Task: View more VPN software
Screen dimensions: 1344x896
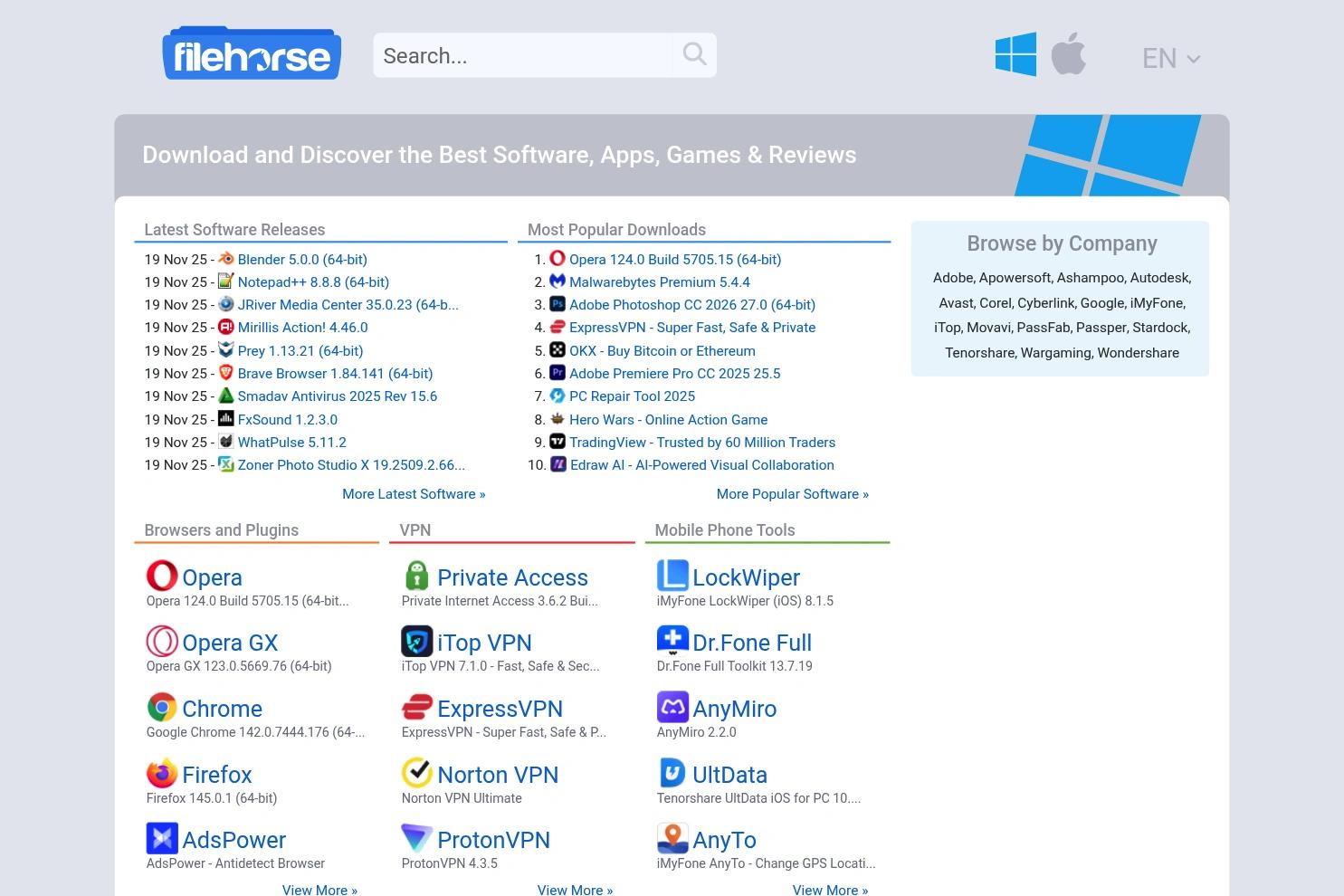Action: tap(575, 890)
